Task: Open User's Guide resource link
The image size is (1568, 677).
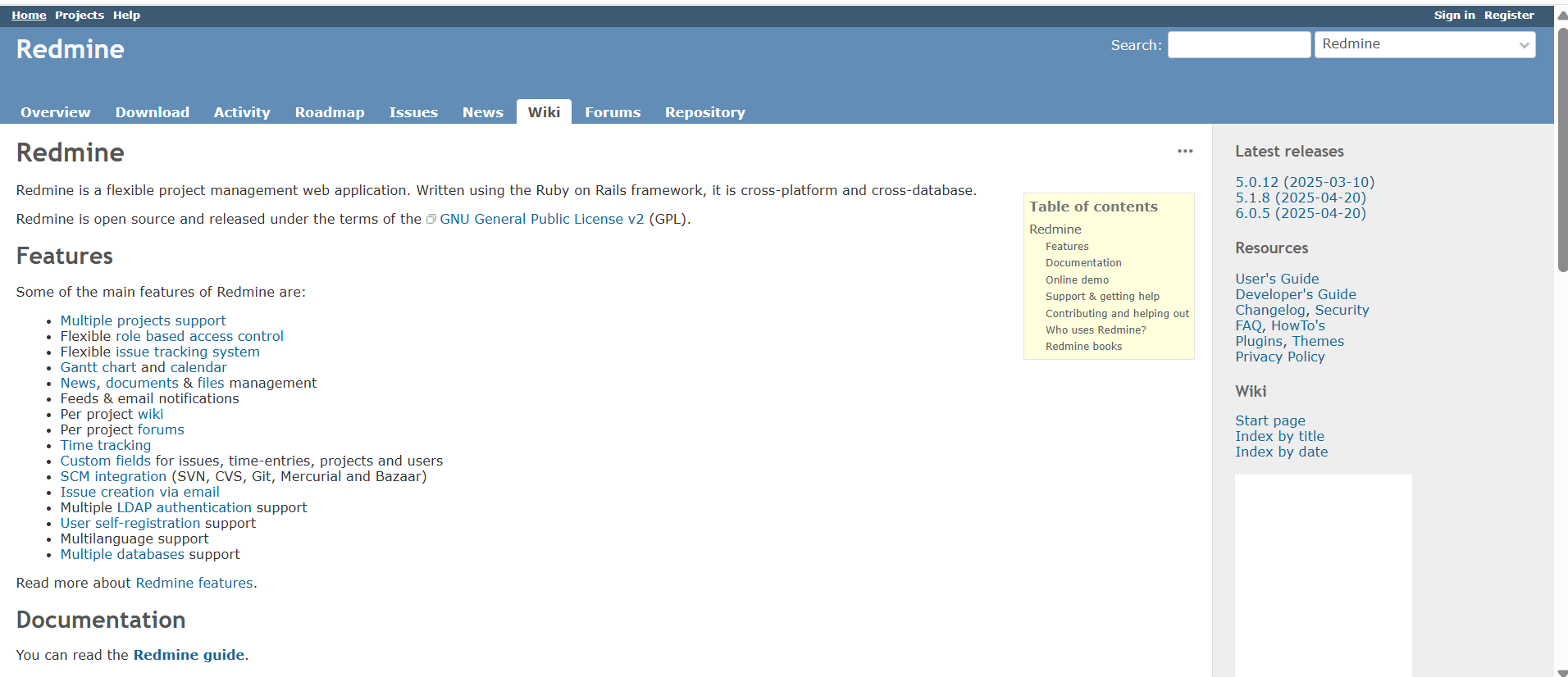Action: 1277,279
